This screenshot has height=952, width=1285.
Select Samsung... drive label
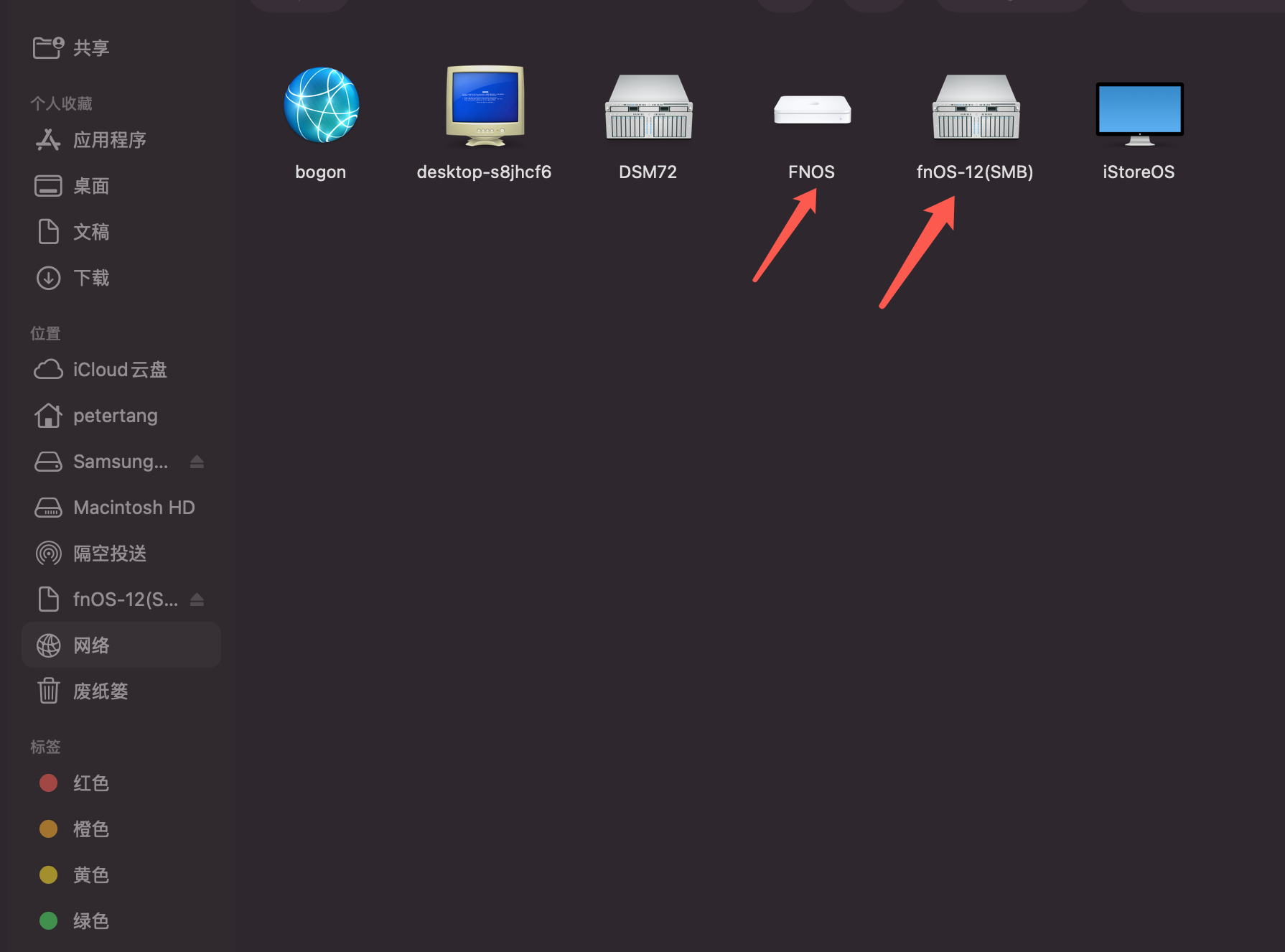[x=121, y=462]
